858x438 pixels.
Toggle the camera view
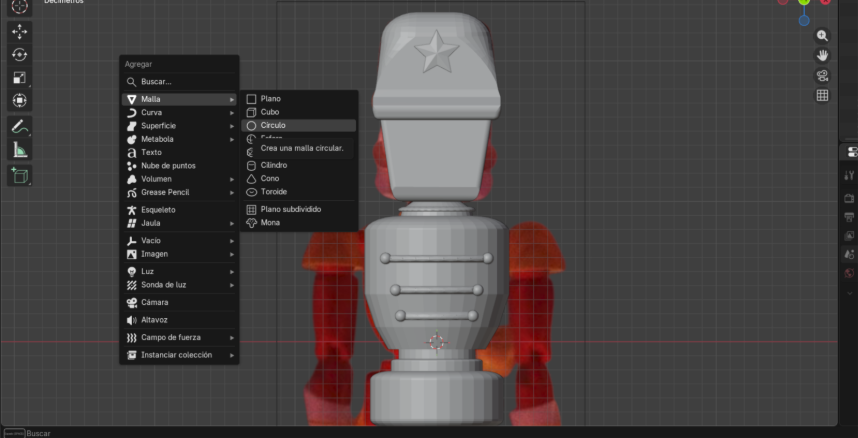click(x=822, y=76)
